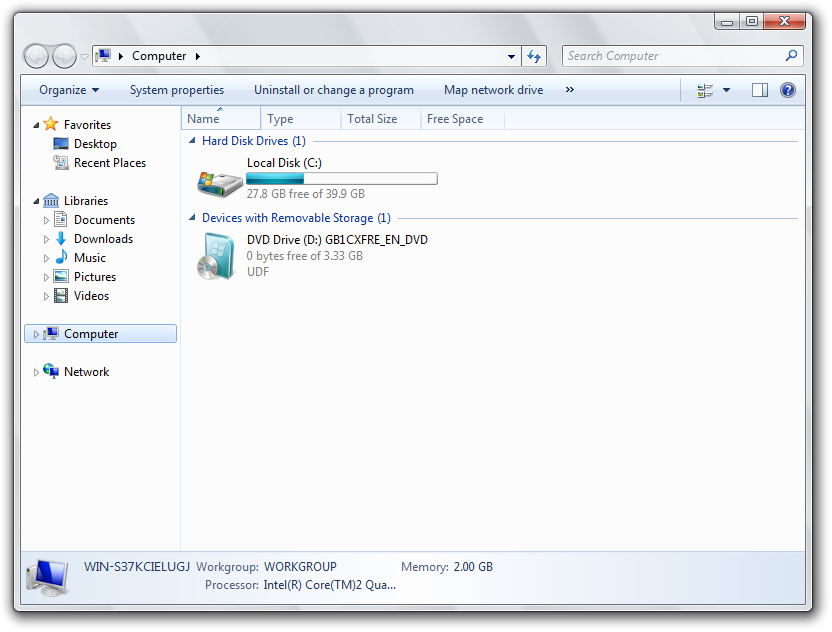Open the recent pages dropdown arrow
This screenshot has width=832, height=632.
[x=84, y=57]
